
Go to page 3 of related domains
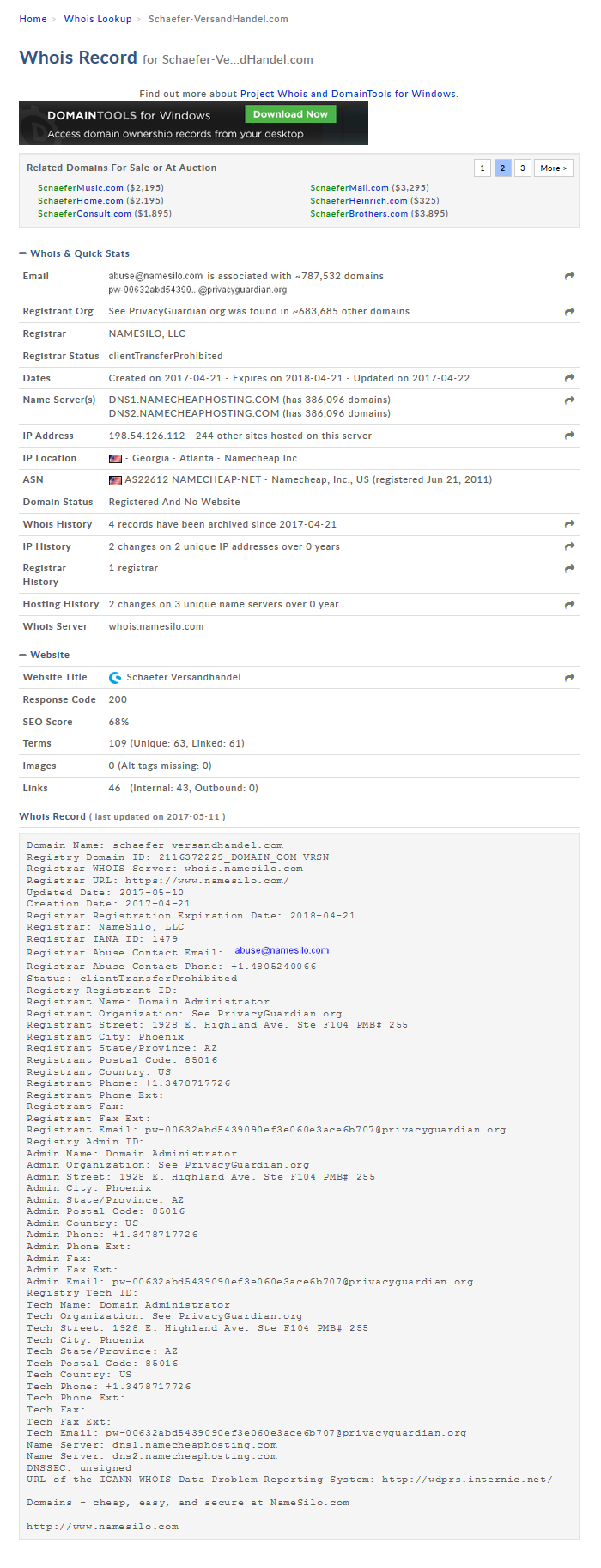tap(522, 168)
